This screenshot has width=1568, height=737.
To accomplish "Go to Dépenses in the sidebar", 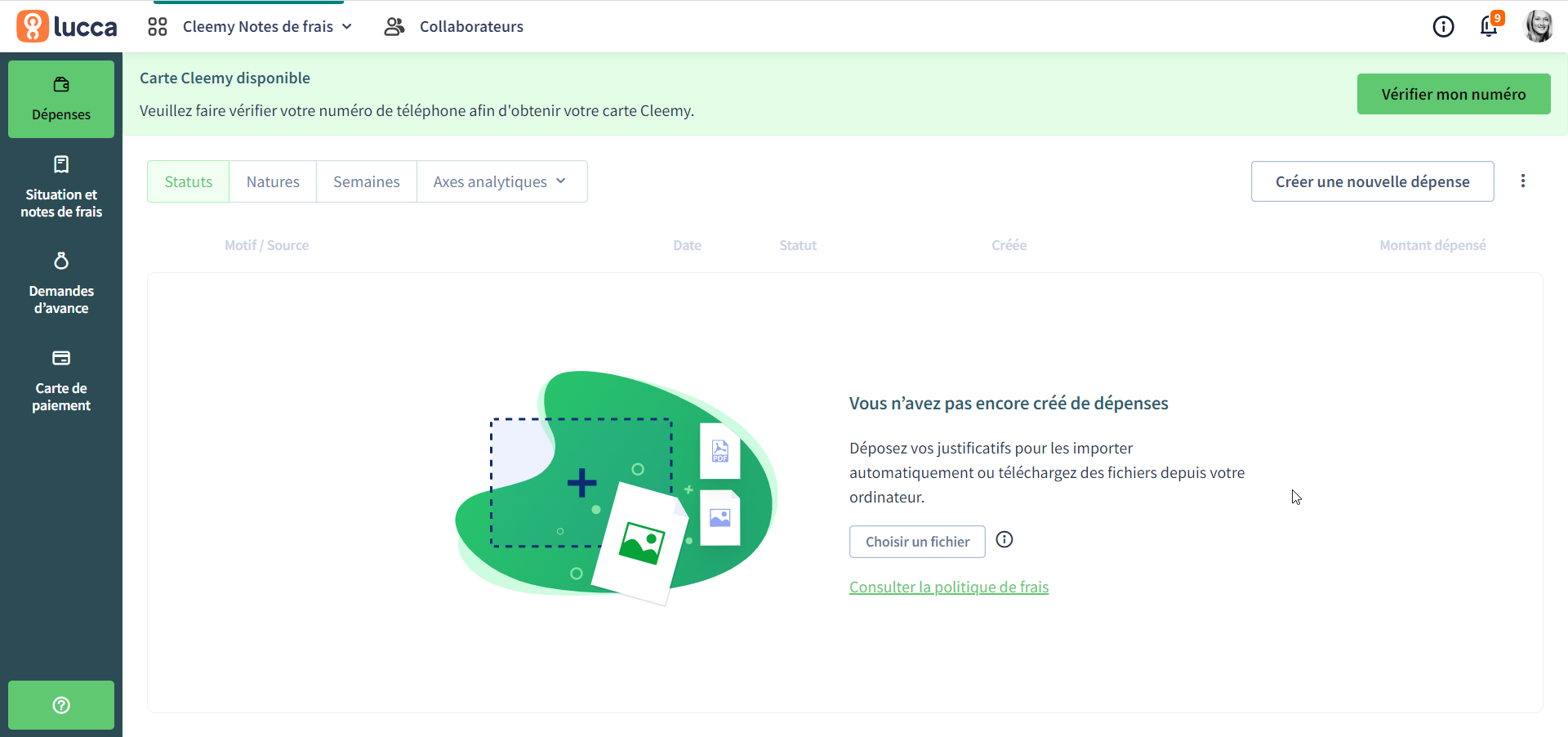I will click(x=61, y=99).
